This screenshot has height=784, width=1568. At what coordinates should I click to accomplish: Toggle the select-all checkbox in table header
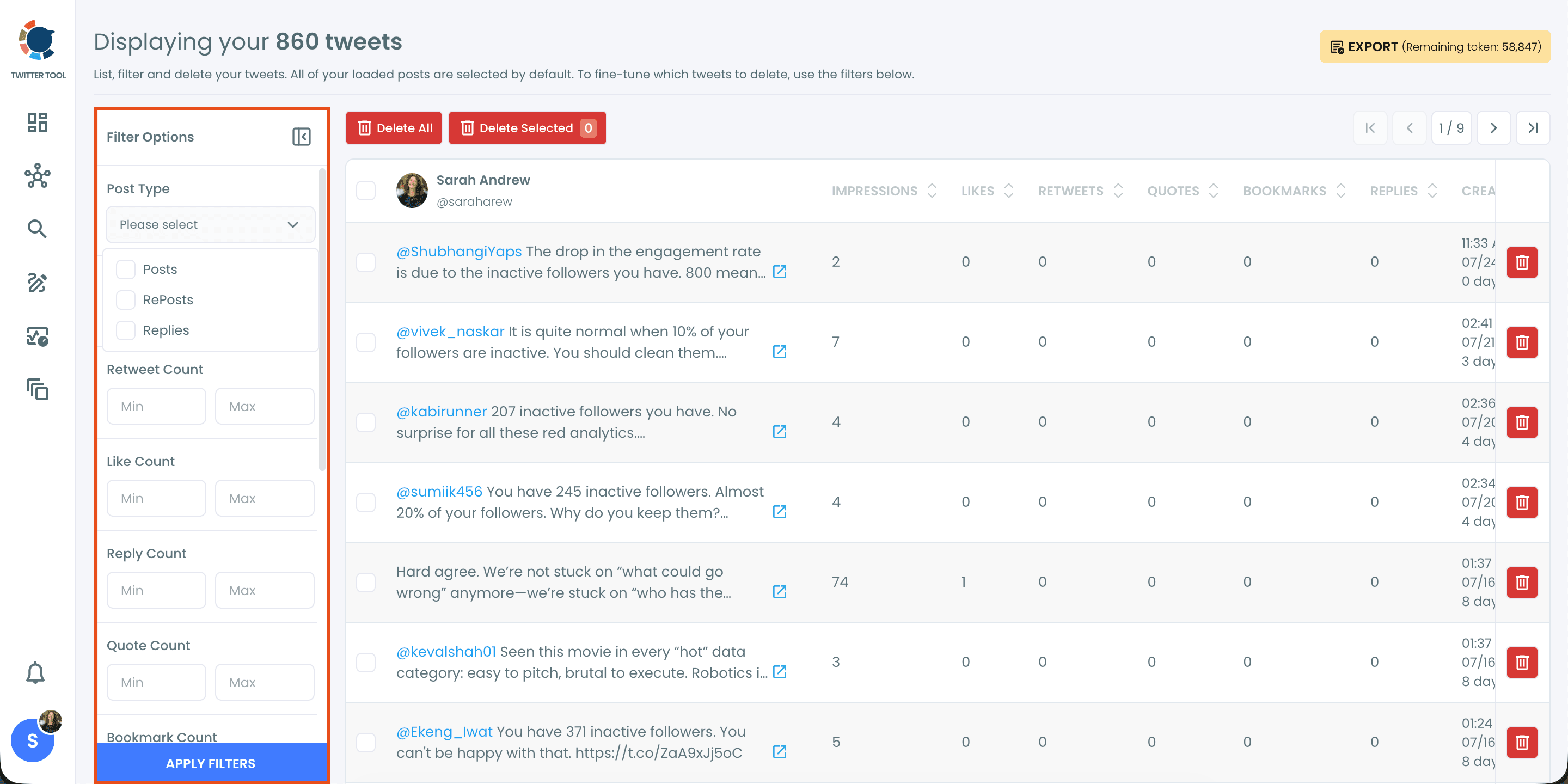(366, 191)
